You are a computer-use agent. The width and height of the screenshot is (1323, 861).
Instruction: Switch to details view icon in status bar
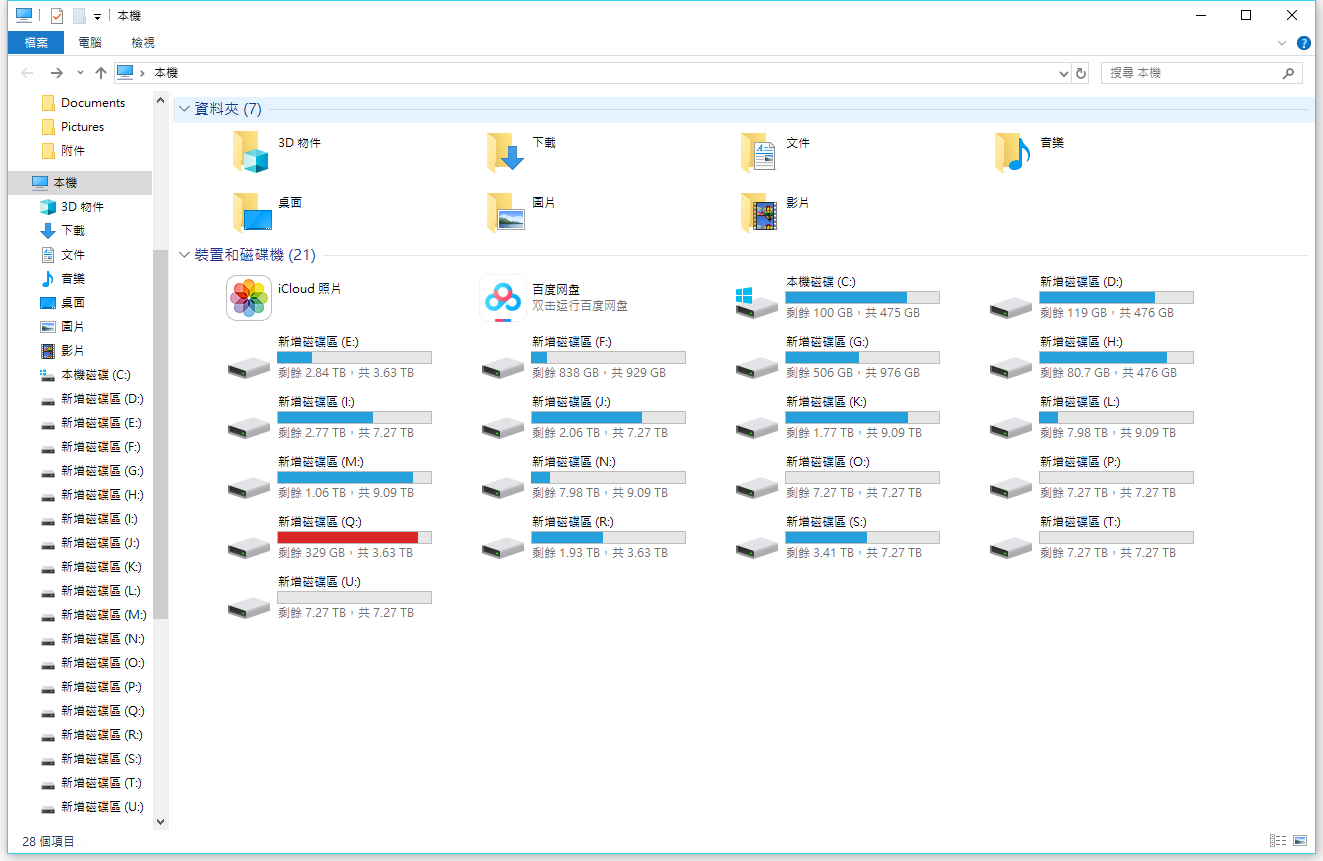tap(1277, 841)
